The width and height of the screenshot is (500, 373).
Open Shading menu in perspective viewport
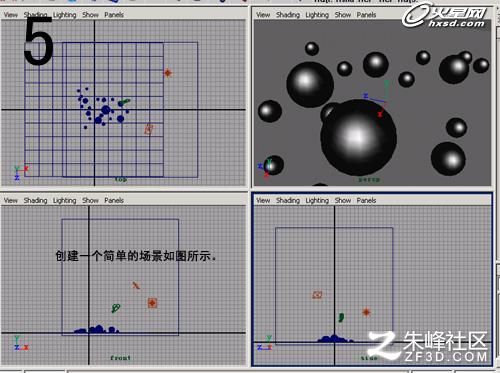click(288, 15)
